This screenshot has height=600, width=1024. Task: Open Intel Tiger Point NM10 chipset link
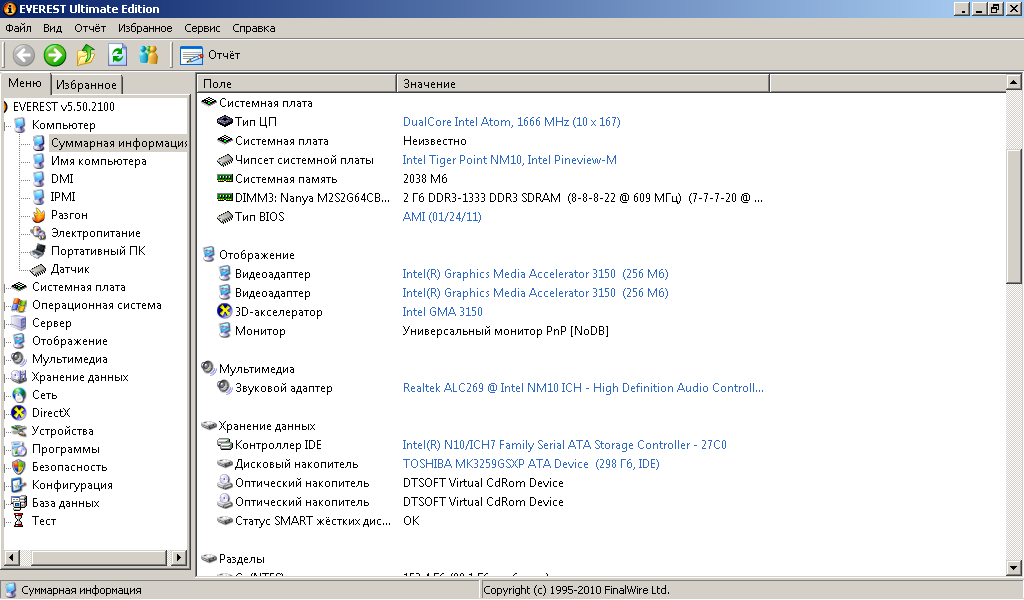(509, 160)
